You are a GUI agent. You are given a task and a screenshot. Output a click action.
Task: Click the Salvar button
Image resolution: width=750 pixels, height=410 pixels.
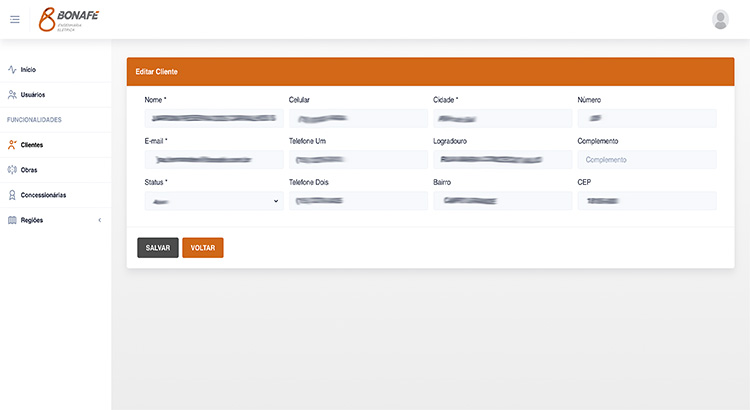(x=158, y=248)
